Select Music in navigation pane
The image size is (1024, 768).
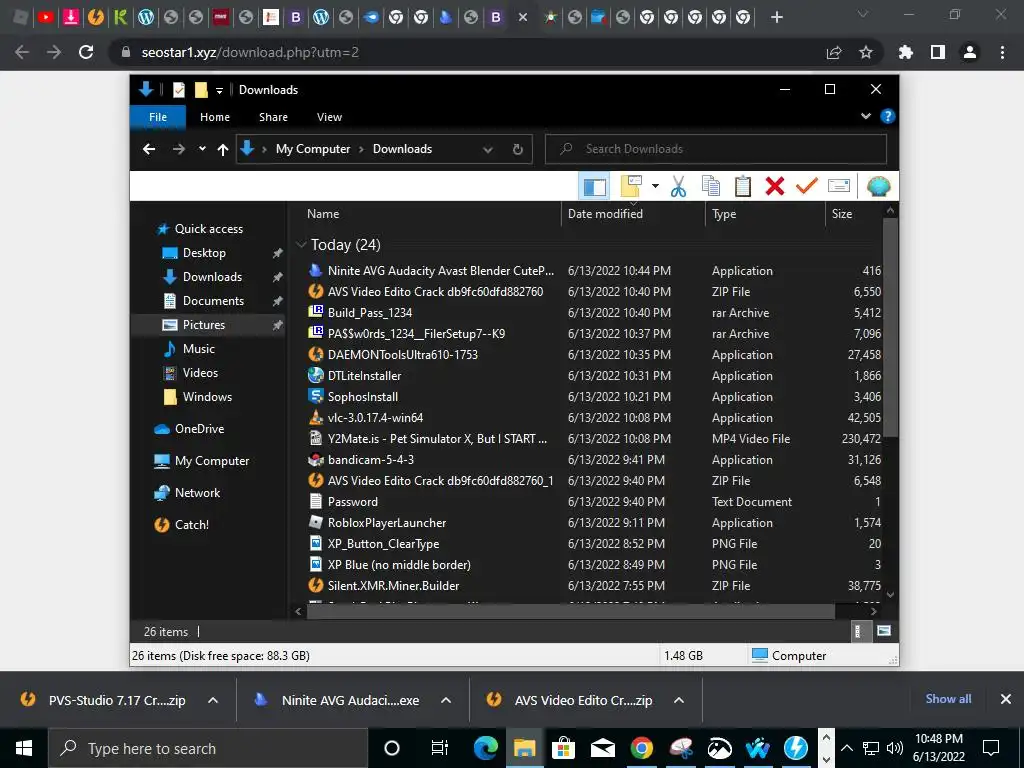coord(199,349)
